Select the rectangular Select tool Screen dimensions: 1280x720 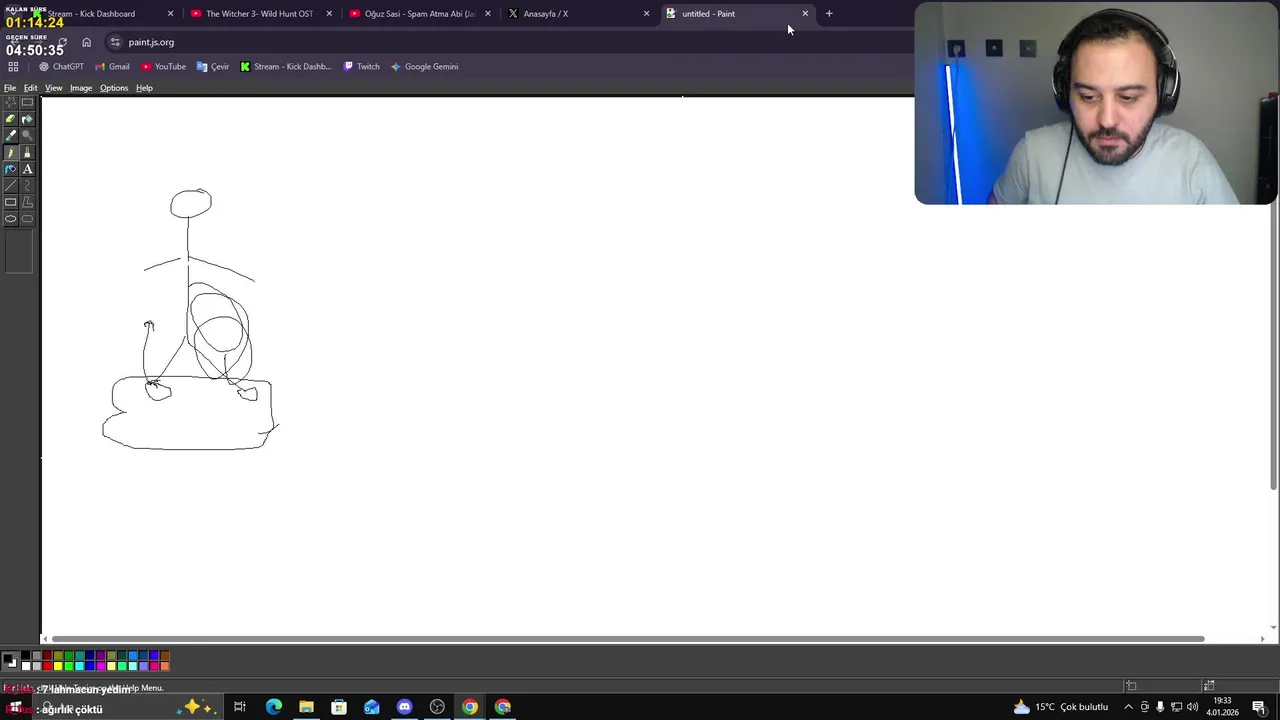(27, 102)
